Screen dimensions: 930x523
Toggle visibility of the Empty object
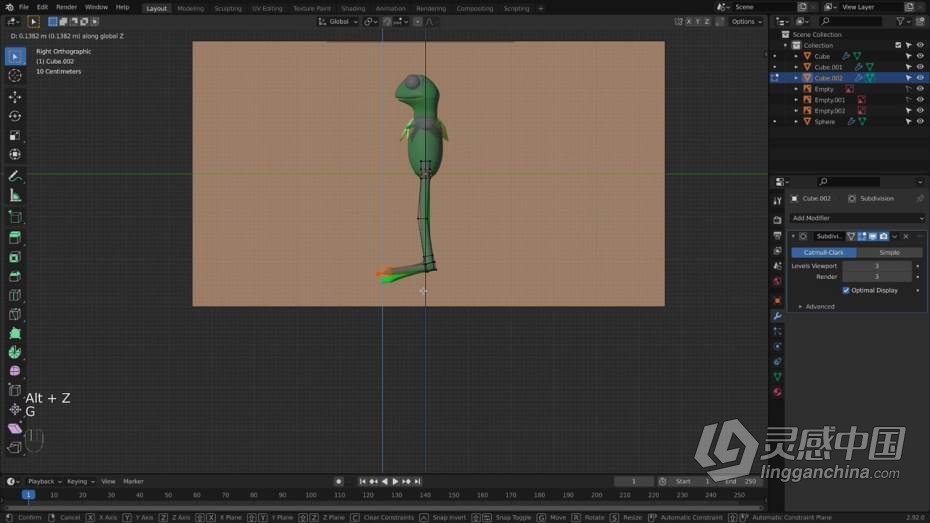pyautogui.click(x=920, y=89)
